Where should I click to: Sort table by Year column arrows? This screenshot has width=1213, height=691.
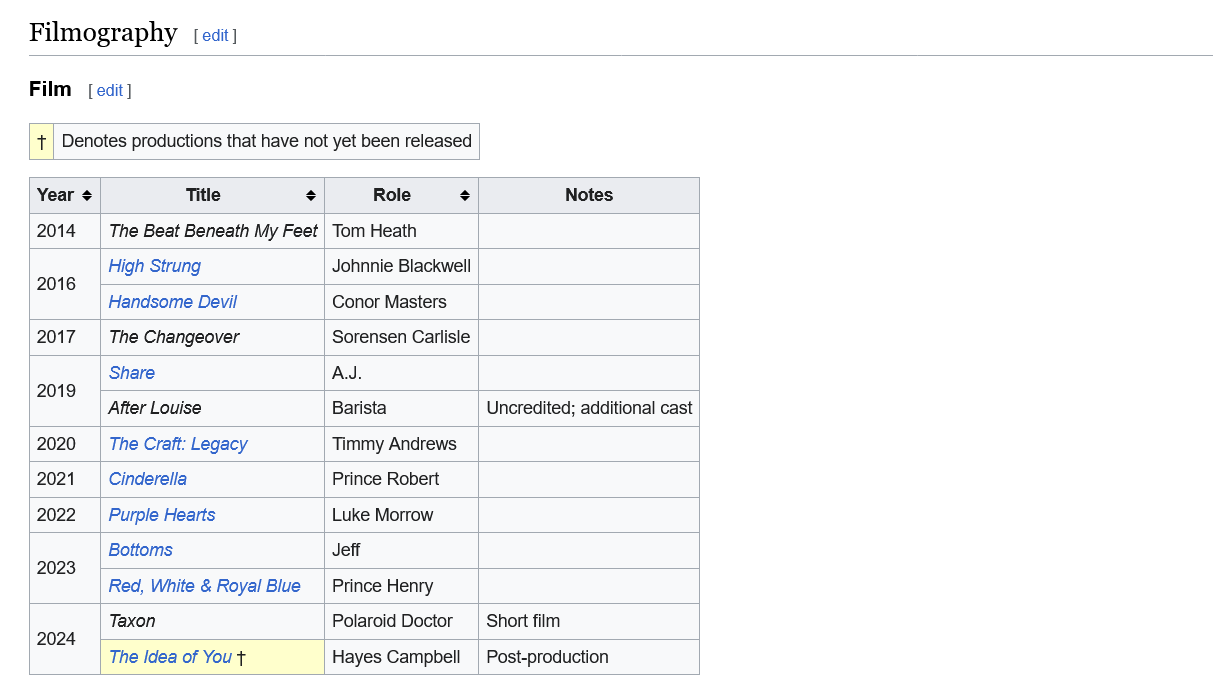87,196
